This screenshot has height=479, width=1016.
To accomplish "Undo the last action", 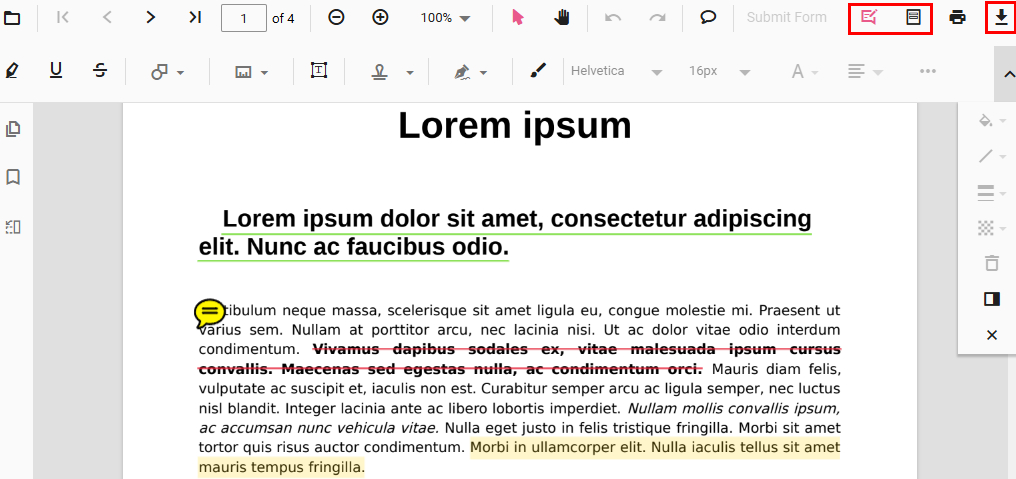I will (612, 18).
